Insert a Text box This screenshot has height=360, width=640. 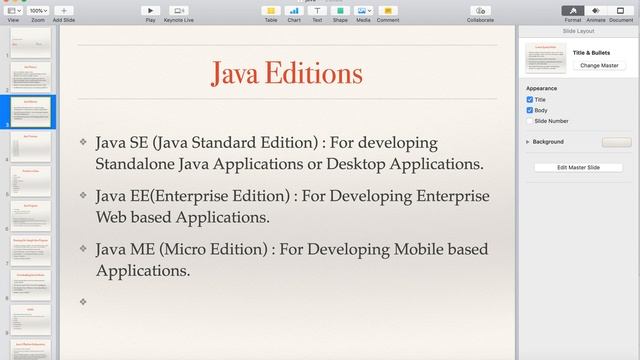point(317,11)
